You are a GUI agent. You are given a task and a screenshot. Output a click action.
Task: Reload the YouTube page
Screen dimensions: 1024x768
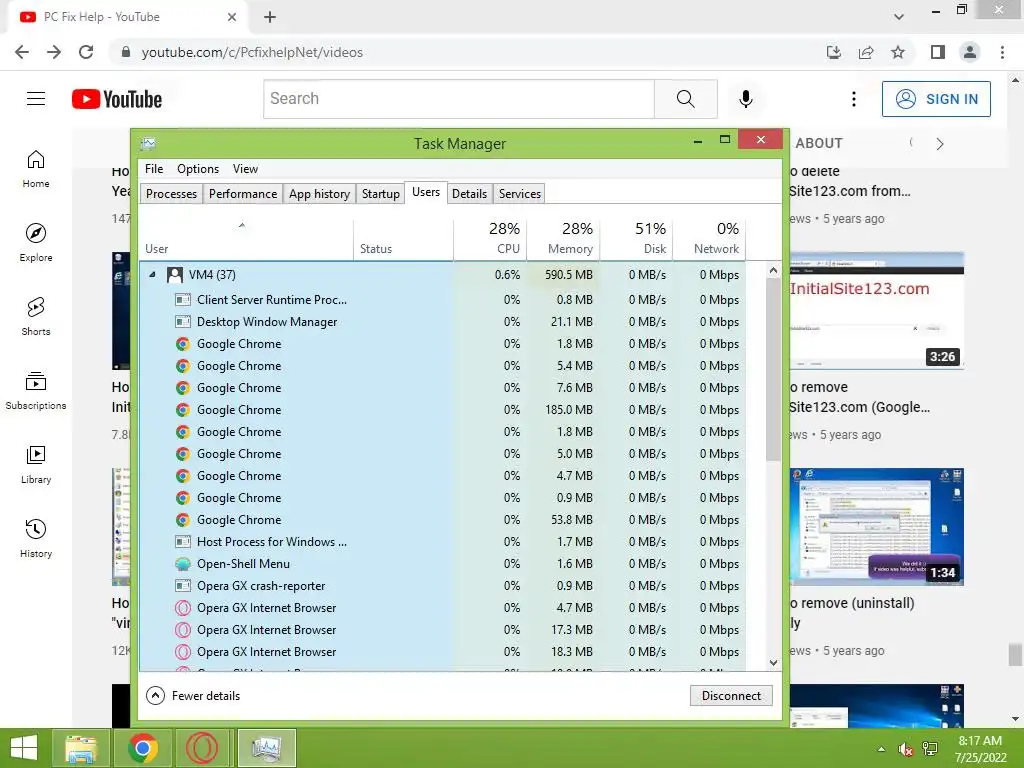pos(86,52)
